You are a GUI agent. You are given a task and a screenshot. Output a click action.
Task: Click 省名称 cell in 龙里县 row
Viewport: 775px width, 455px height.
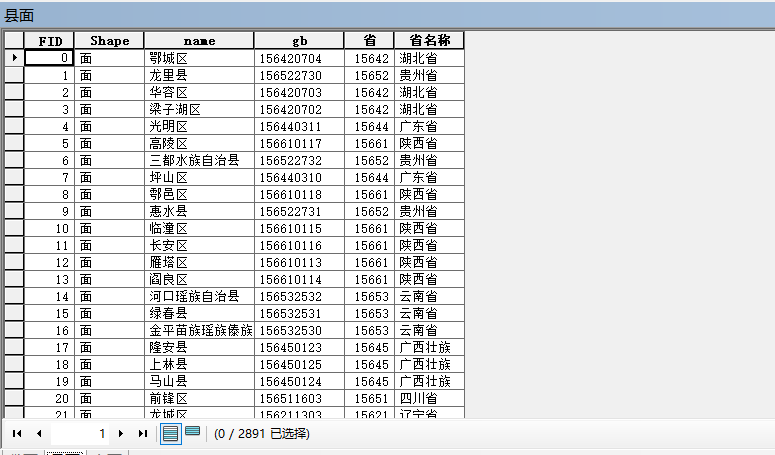pos(430,75)
